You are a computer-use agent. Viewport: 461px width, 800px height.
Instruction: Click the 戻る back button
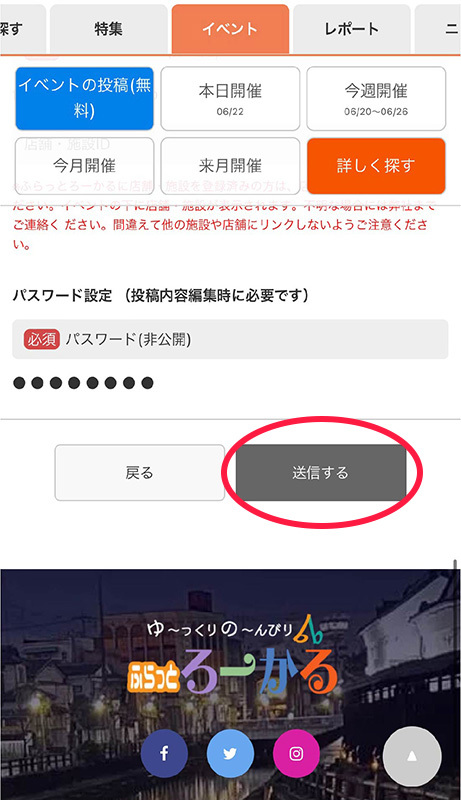[x=139, y=472]
